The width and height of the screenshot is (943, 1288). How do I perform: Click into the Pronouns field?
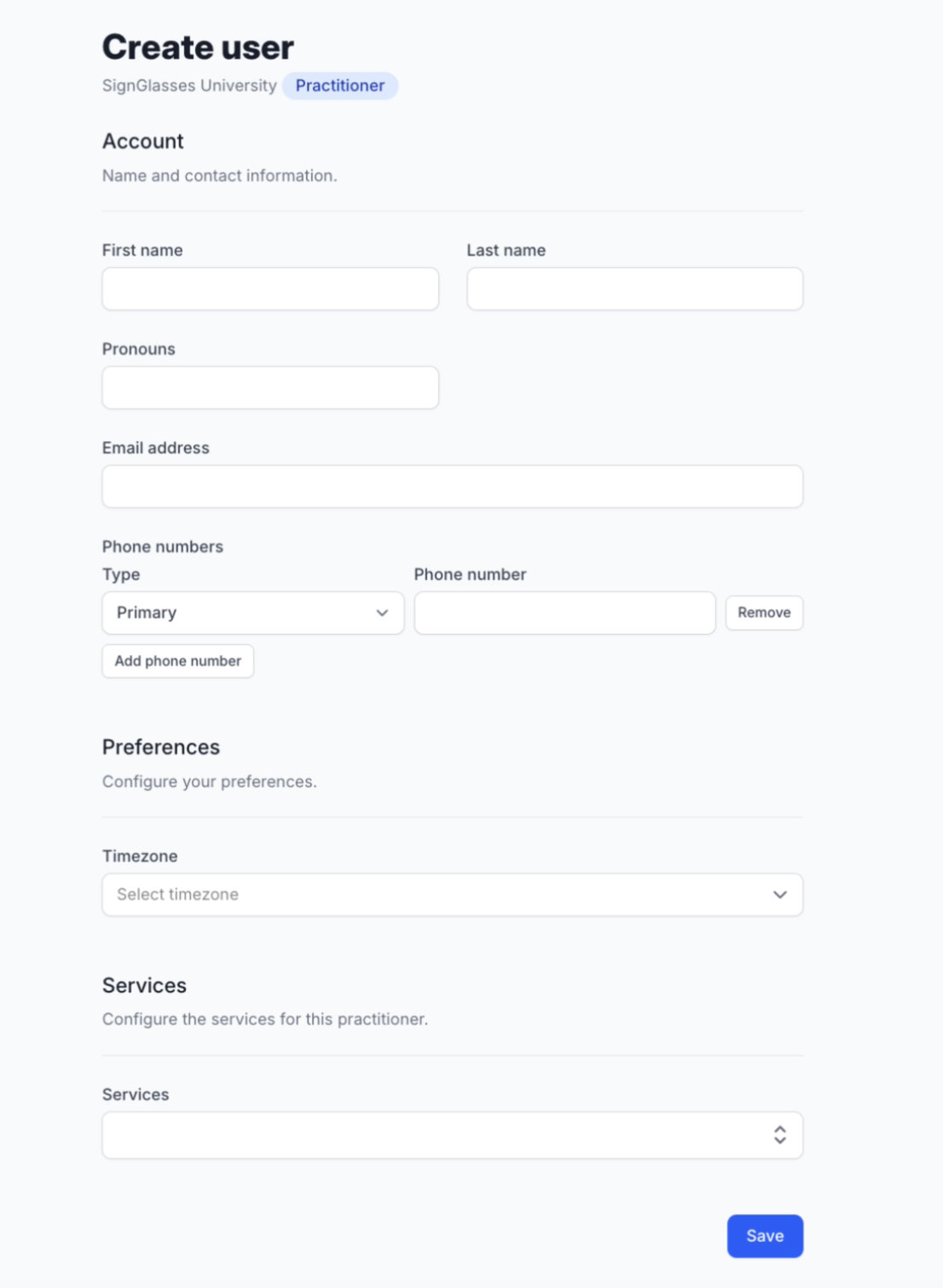tap(270, 388)
